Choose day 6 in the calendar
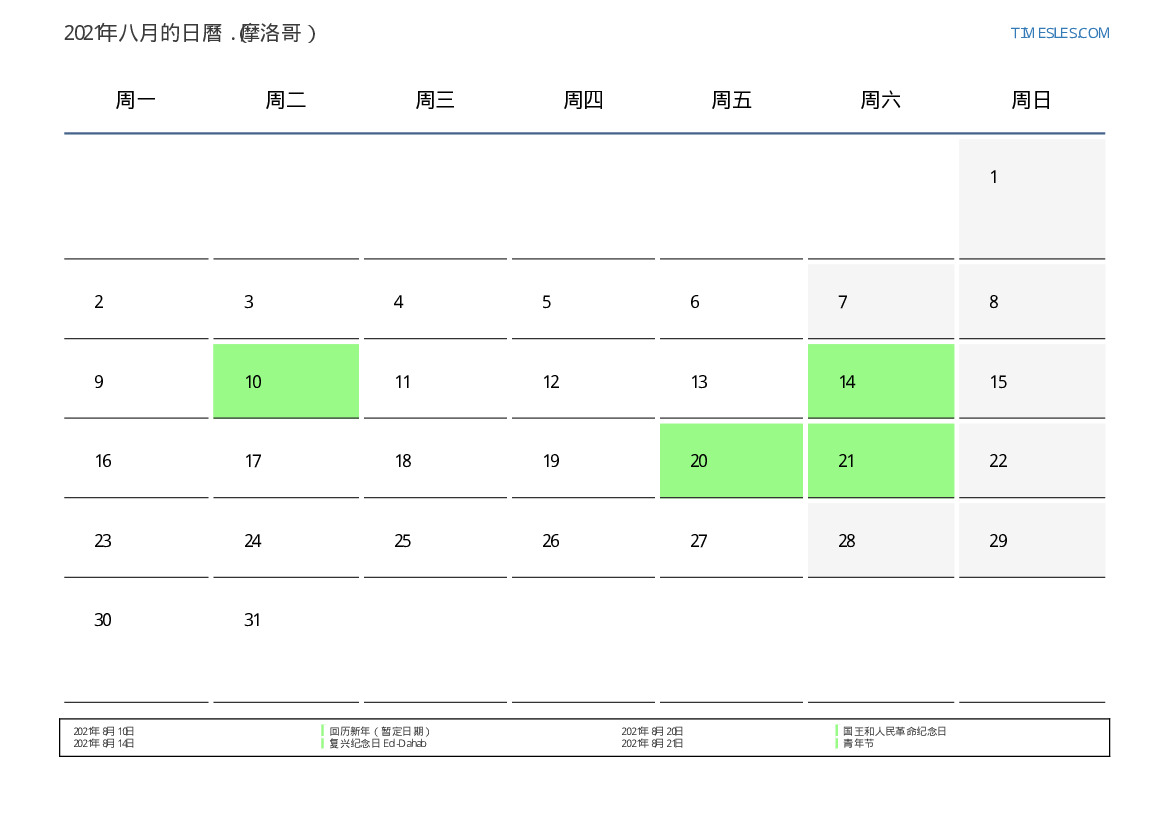This screenshot has height=827, width=1169. [x=731, y=301]
